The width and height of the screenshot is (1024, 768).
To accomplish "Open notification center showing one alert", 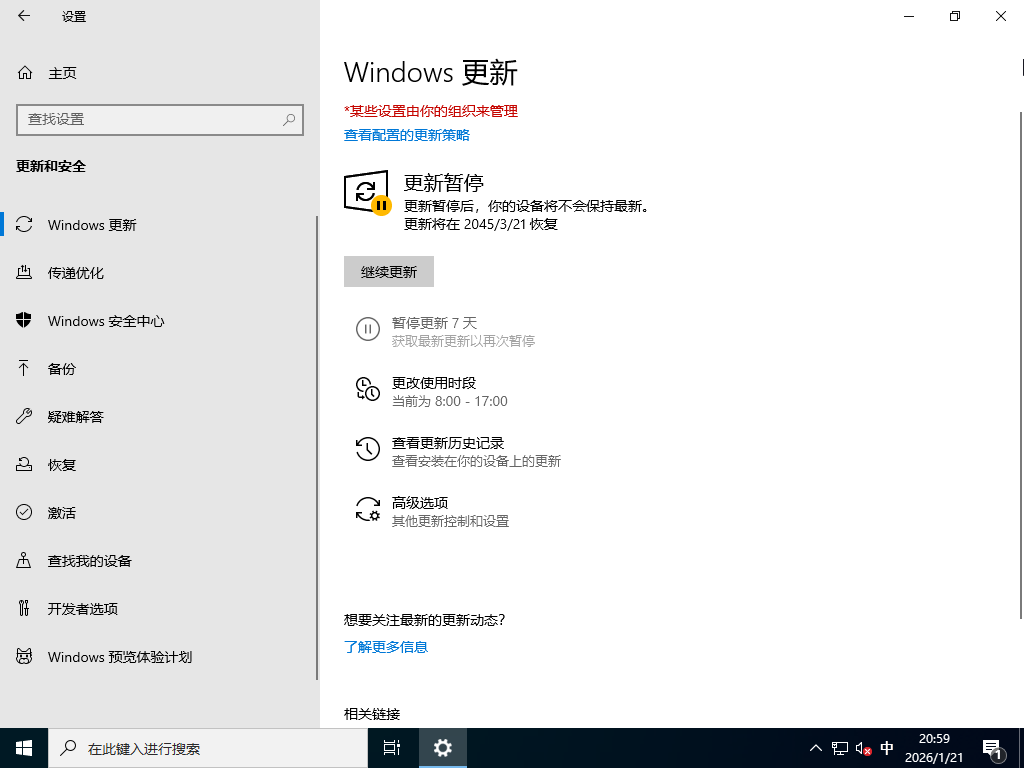I will (992, 748).
